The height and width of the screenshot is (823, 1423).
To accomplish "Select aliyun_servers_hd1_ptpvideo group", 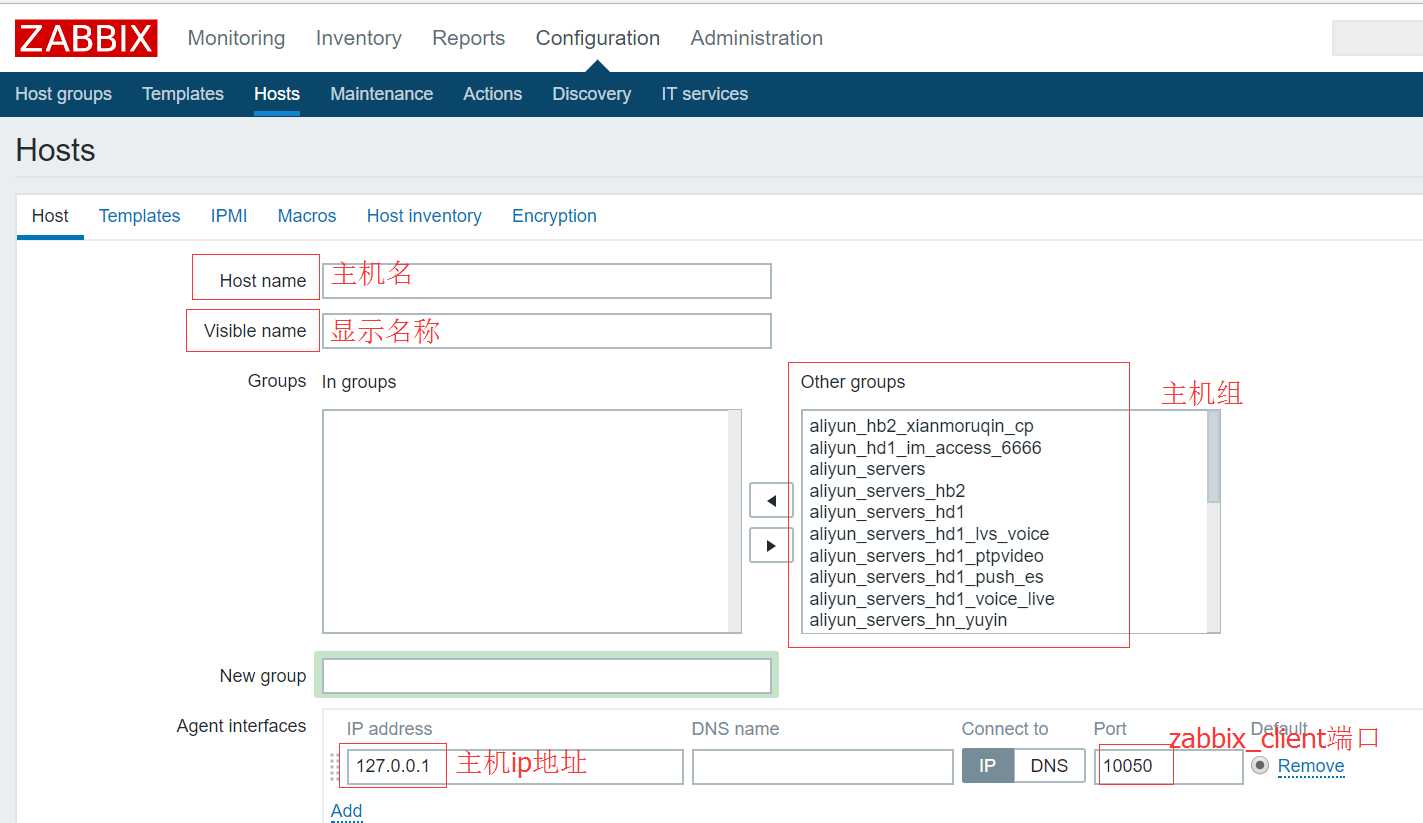I will [x=926, y=556].
